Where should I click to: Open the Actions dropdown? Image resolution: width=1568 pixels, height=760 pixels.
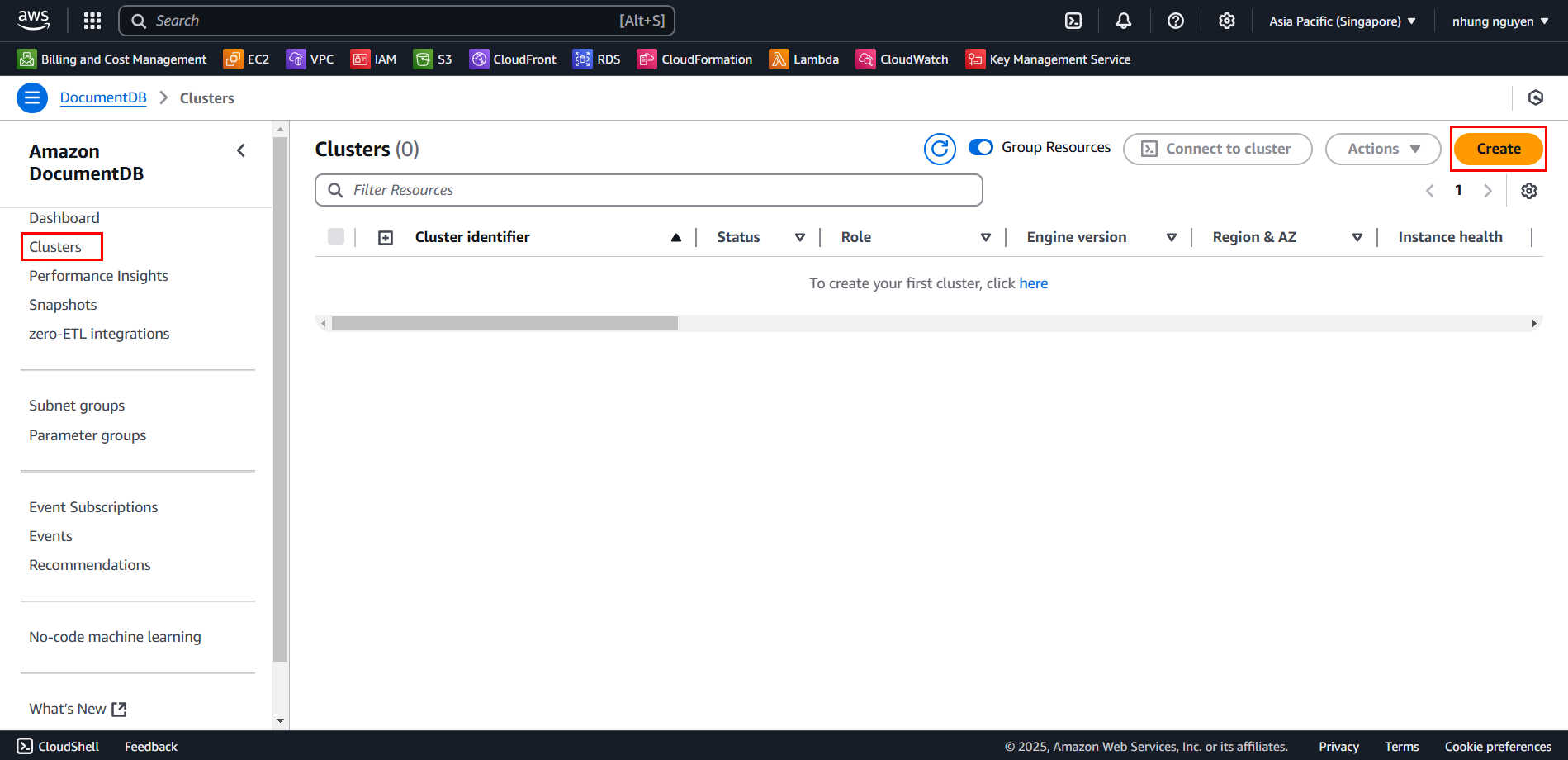coord(1383,149)
